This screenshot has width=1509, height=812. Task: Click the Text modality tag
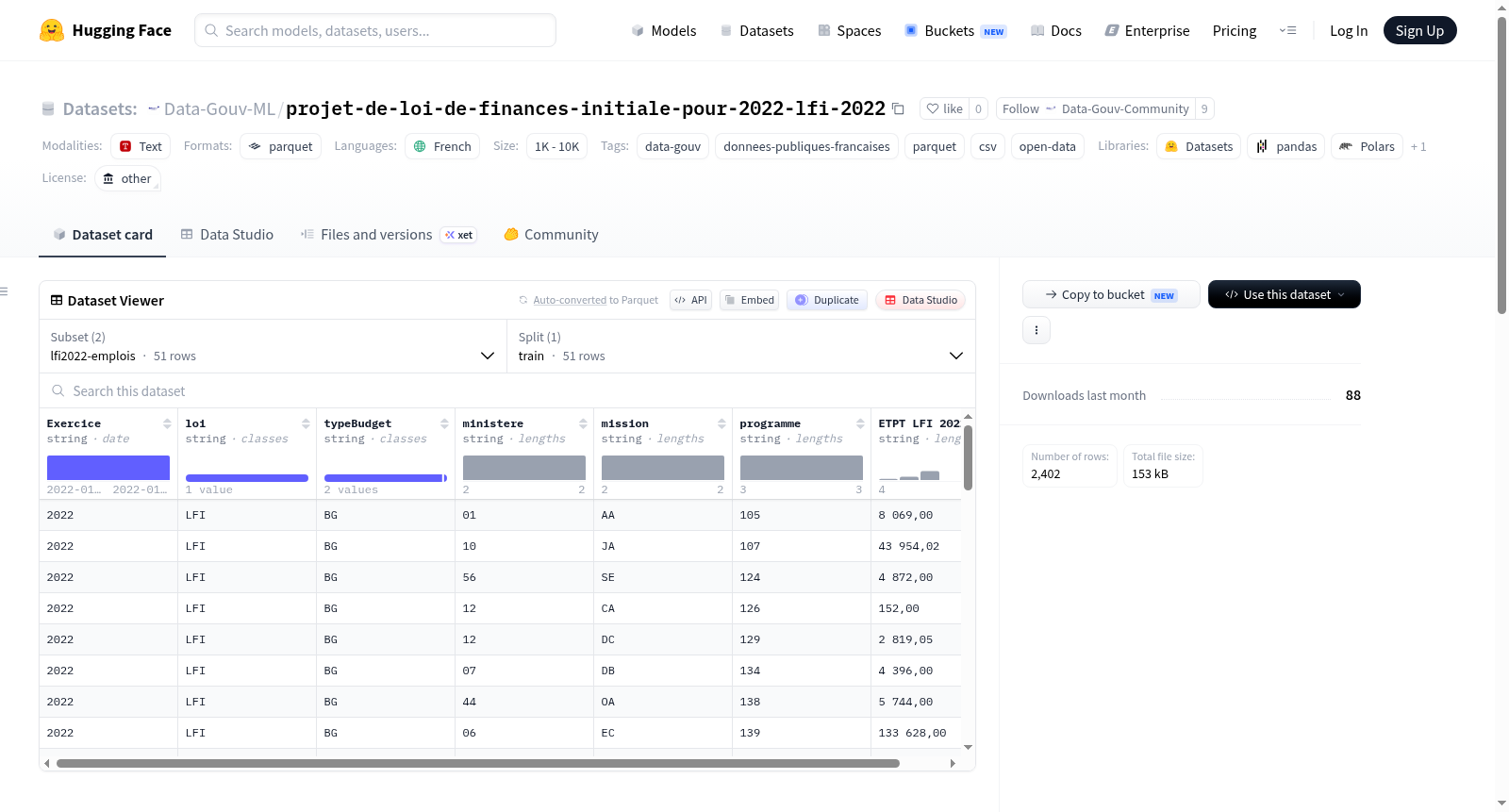click(141, 146)
